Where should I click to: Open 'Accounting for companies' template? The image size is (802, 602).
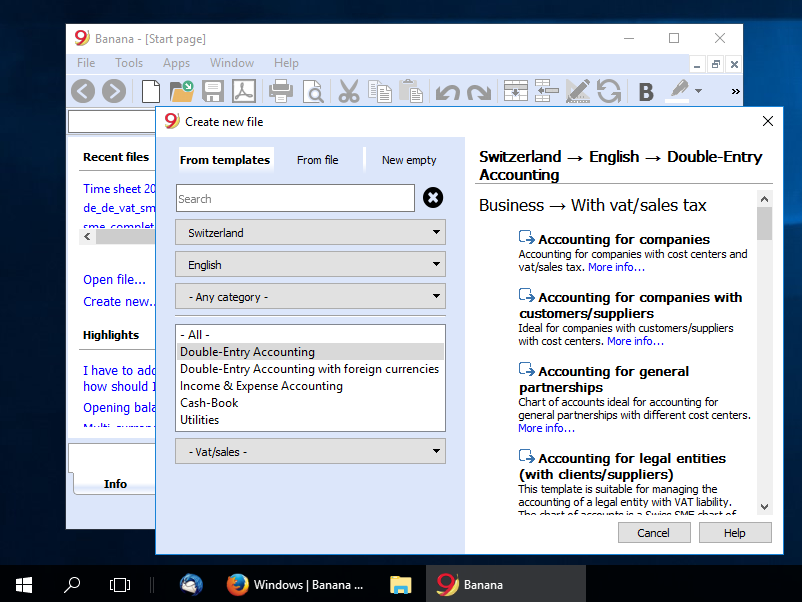(x=624, y=239)
